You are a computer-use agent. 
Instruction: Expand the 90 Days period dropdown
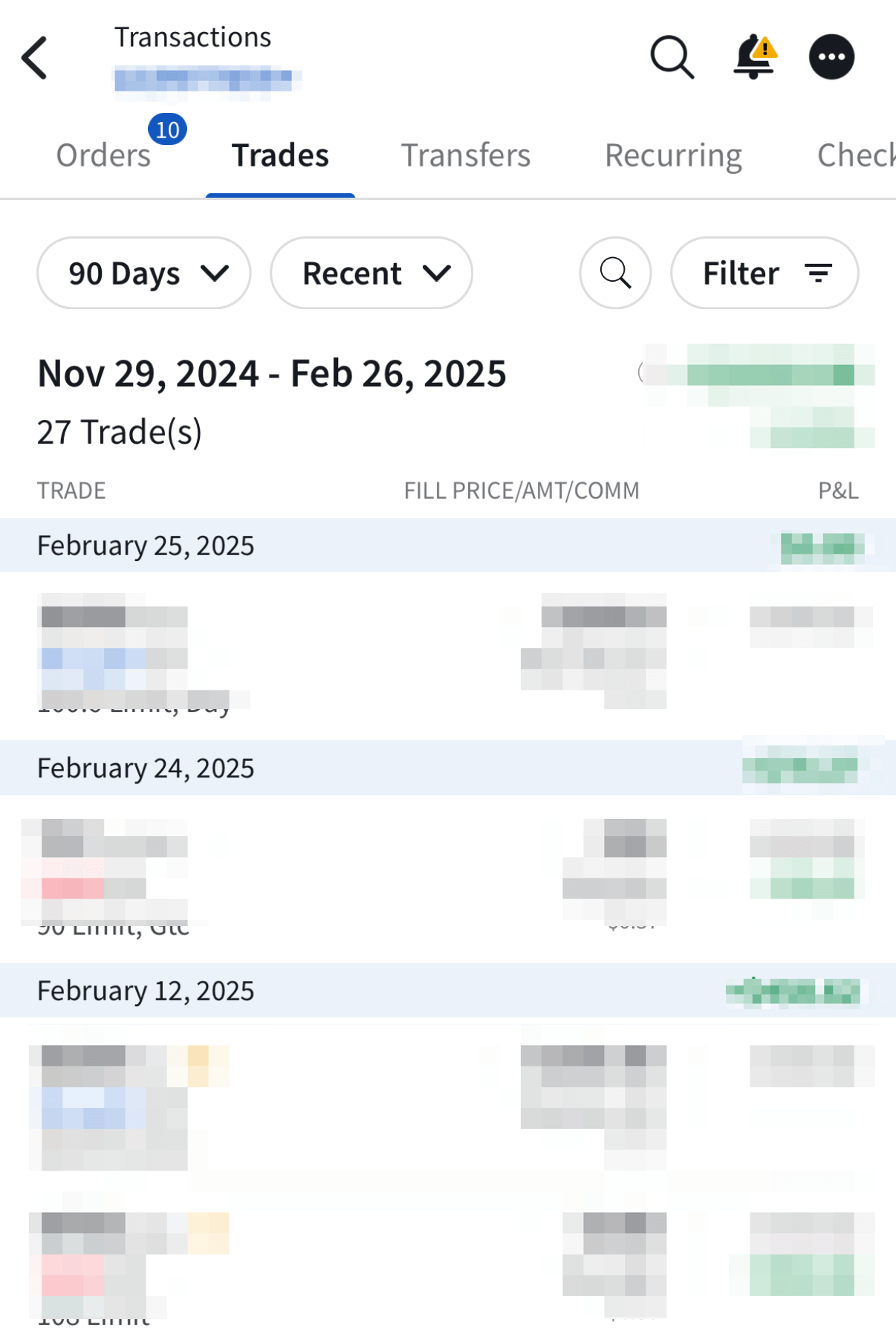click(x=144, y=273)
